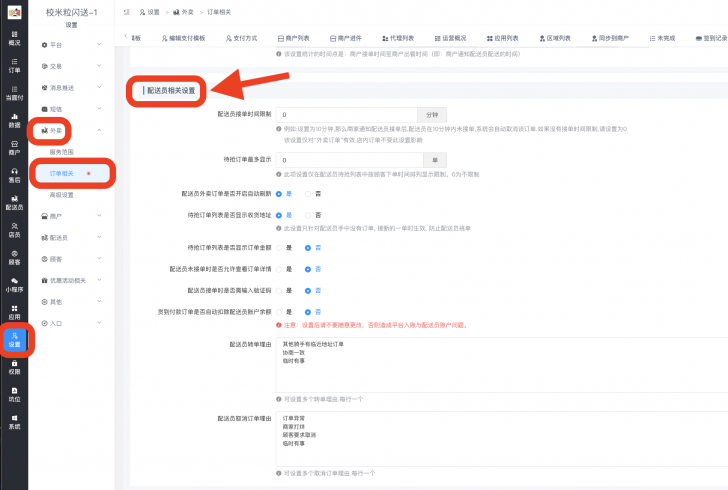The width and height of the screenshot is (728, 490).
Task: Switch to the 运营概况 tab
Action: click(450, 38)
